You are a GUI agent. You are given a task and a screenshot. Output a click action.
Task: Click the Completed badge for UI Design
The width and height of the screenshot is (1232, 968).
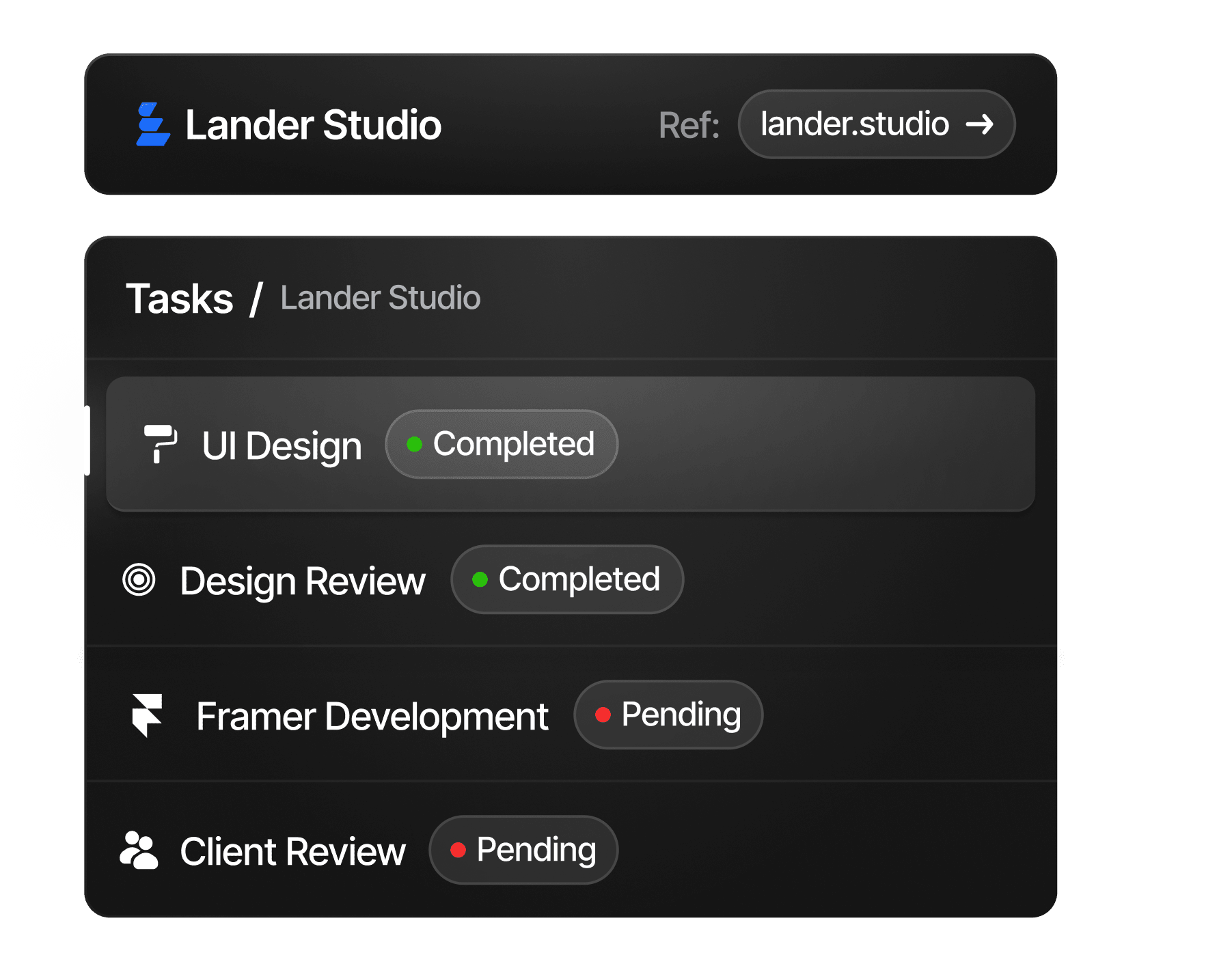(502, 444)
